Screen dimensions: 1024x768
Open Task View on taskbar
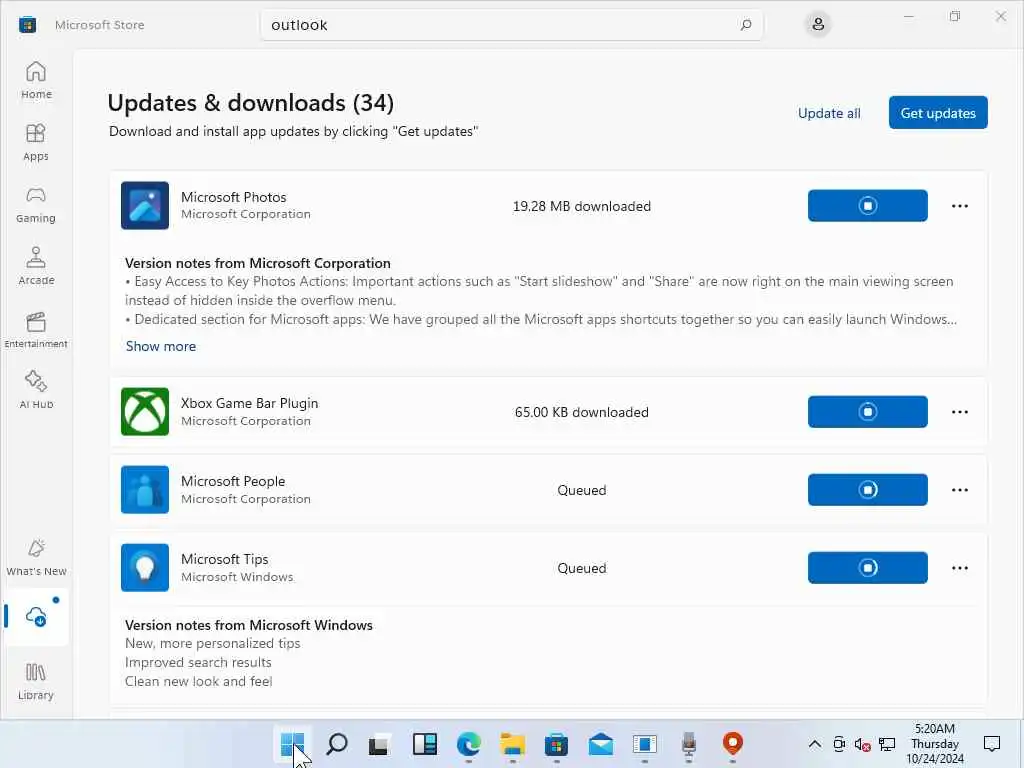coord(379,743)
